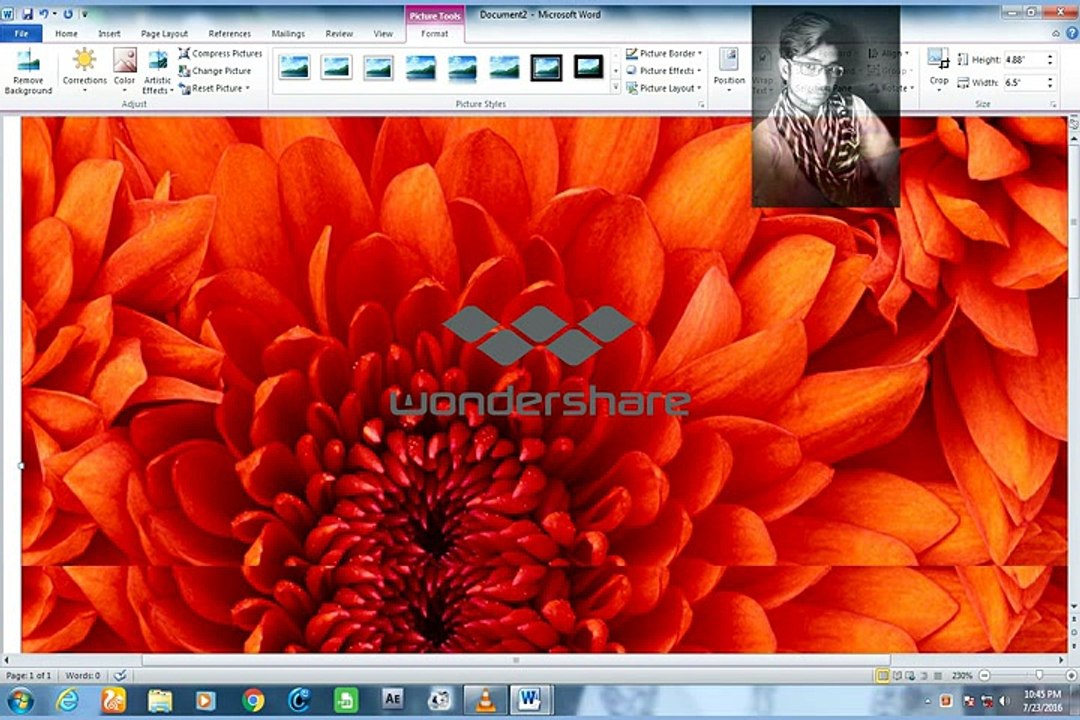Switch to the Home tab
Image resolution: width=1080 pixels, height=720 pixels.
[66, 33]
